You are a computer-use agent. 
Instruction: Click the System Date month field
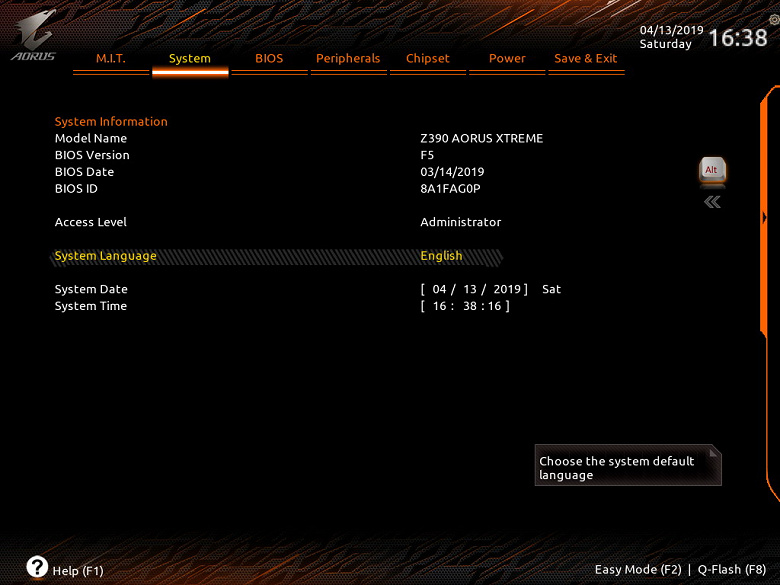point(439,290)
